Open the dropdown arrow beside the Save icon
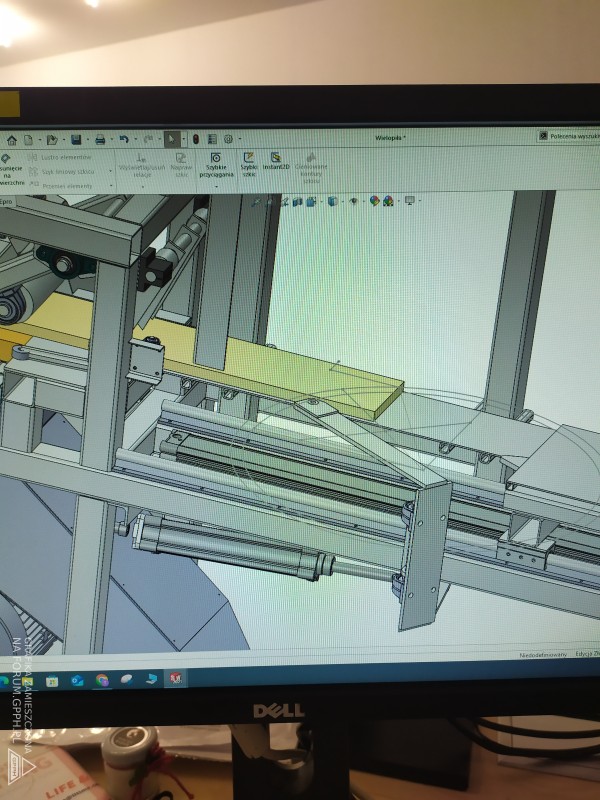The height and width of the screenshot is (800, 600). click(x=85, y=140)
